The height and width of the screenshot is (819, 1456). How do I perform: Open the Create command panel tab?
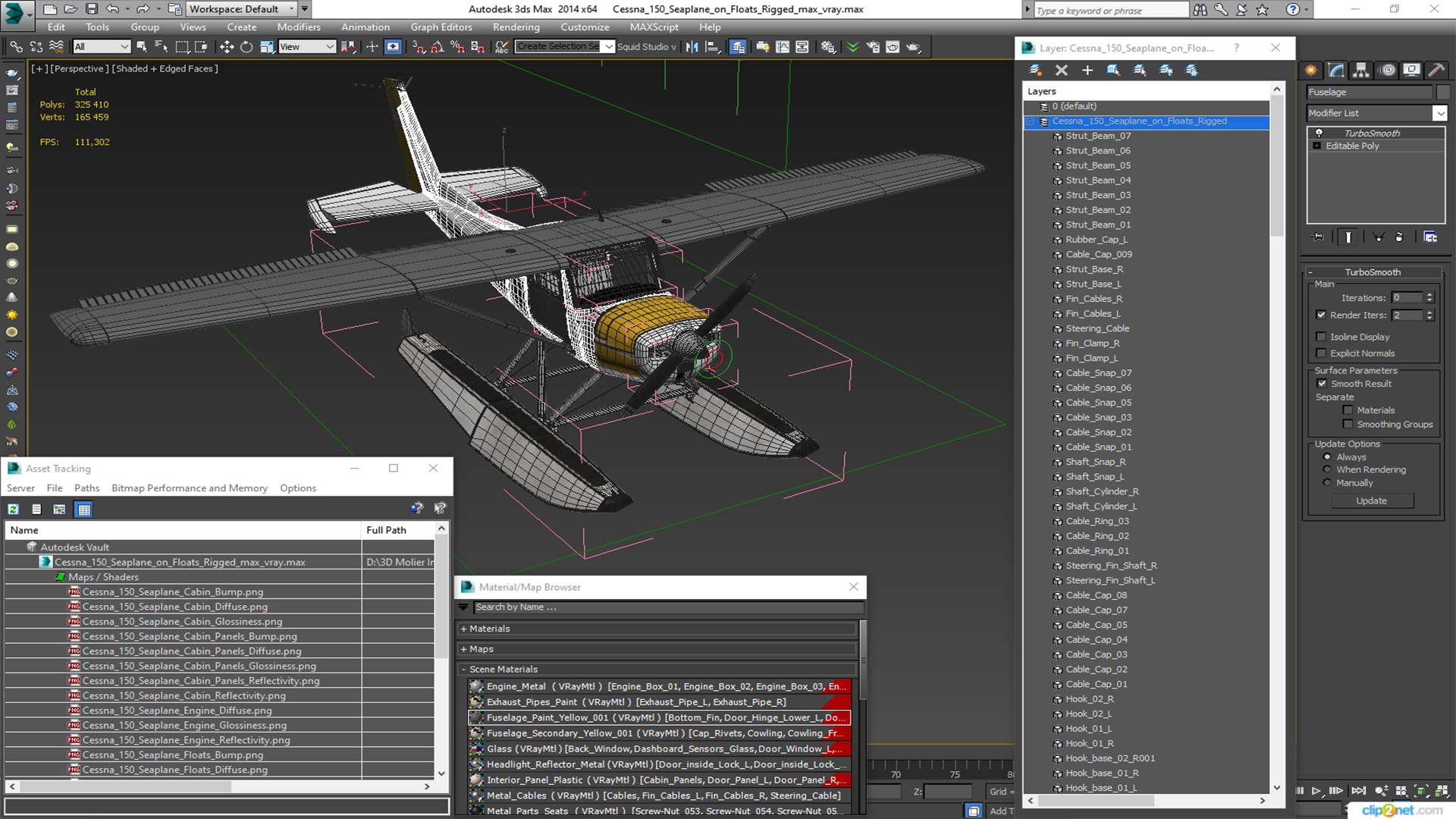pos(1311,70)
